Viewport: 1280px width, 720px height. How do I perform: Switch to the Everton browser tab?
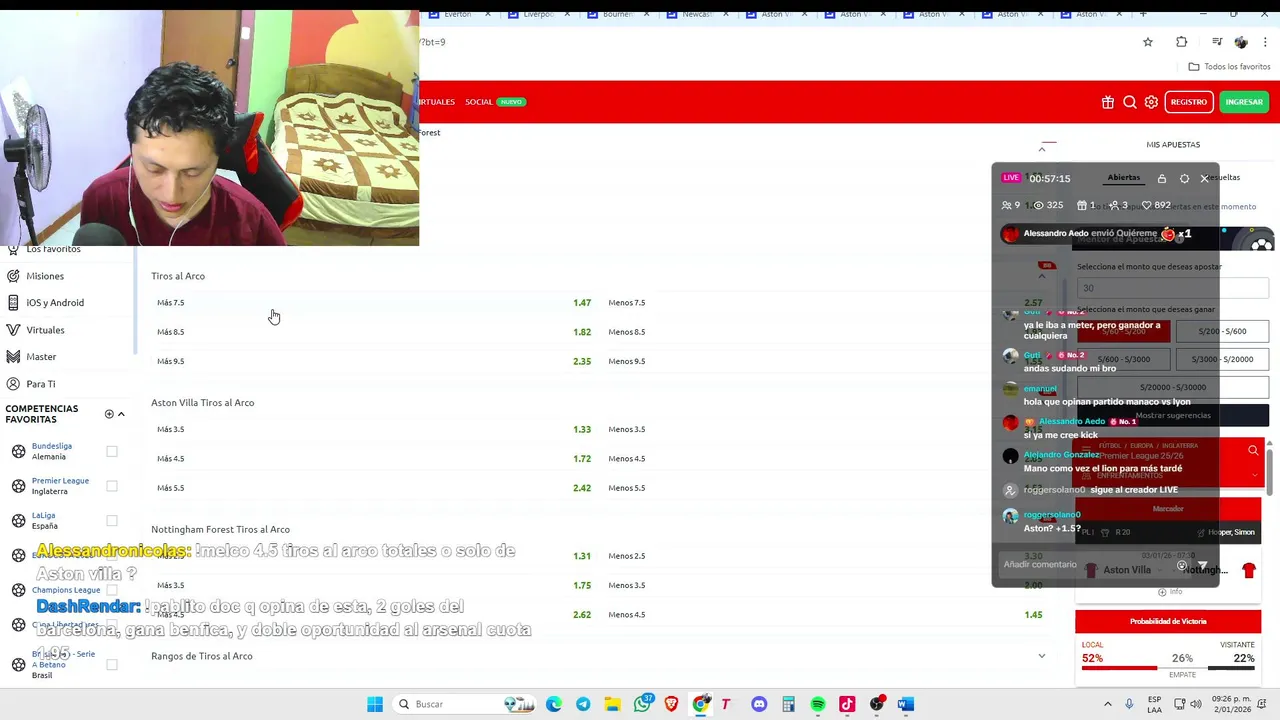[458, 14]
